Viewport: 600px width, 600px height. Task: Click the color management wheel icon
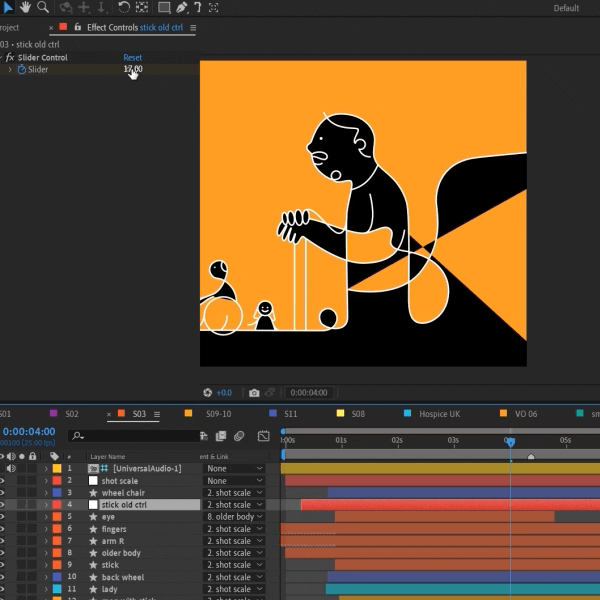[207, 393]
